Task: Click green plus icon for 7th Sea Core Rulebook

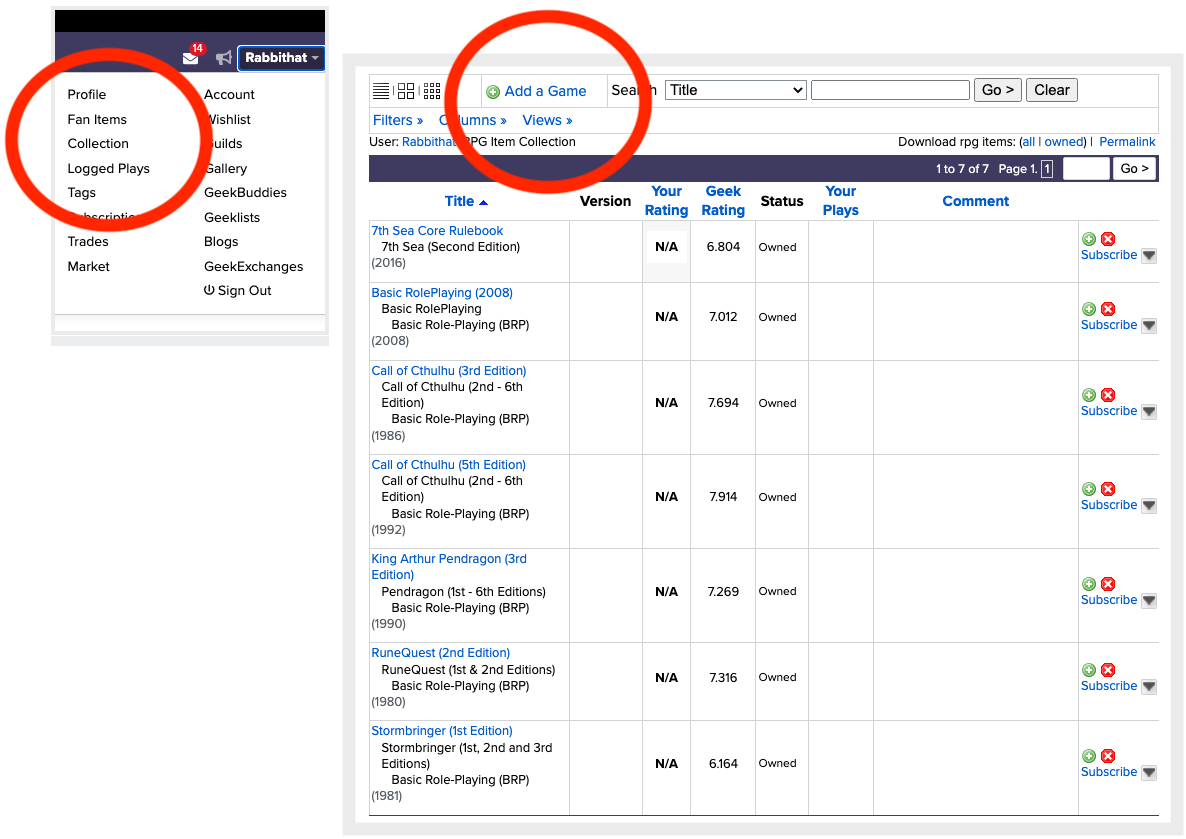Action: click(x=1089, y=239)
